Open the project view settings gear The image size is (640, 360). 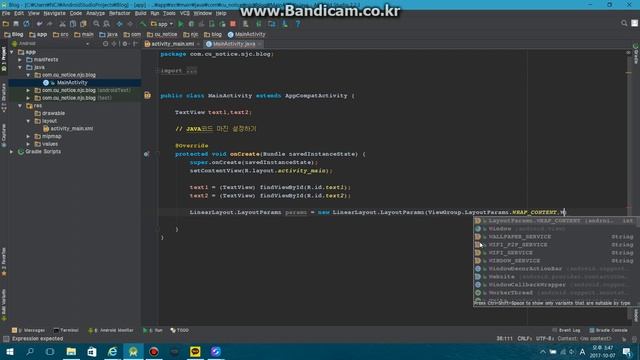point(125,44)
